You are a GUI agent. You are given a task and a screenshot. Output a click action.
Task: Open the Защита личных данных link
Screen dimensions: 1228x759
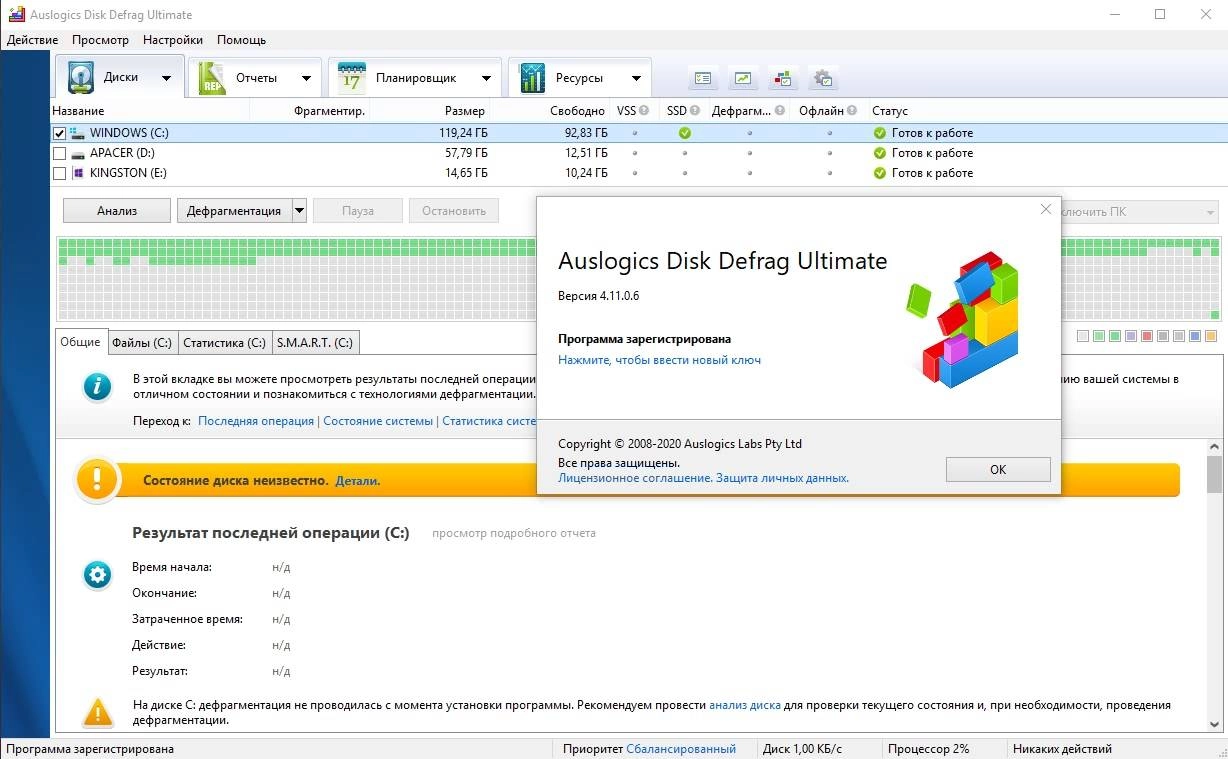coord(783,478)
